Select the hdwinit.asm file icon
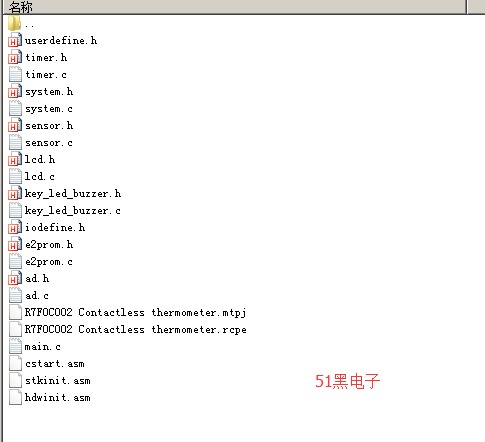The height and width of the screenshot is (442, 485). pos(15,397)
